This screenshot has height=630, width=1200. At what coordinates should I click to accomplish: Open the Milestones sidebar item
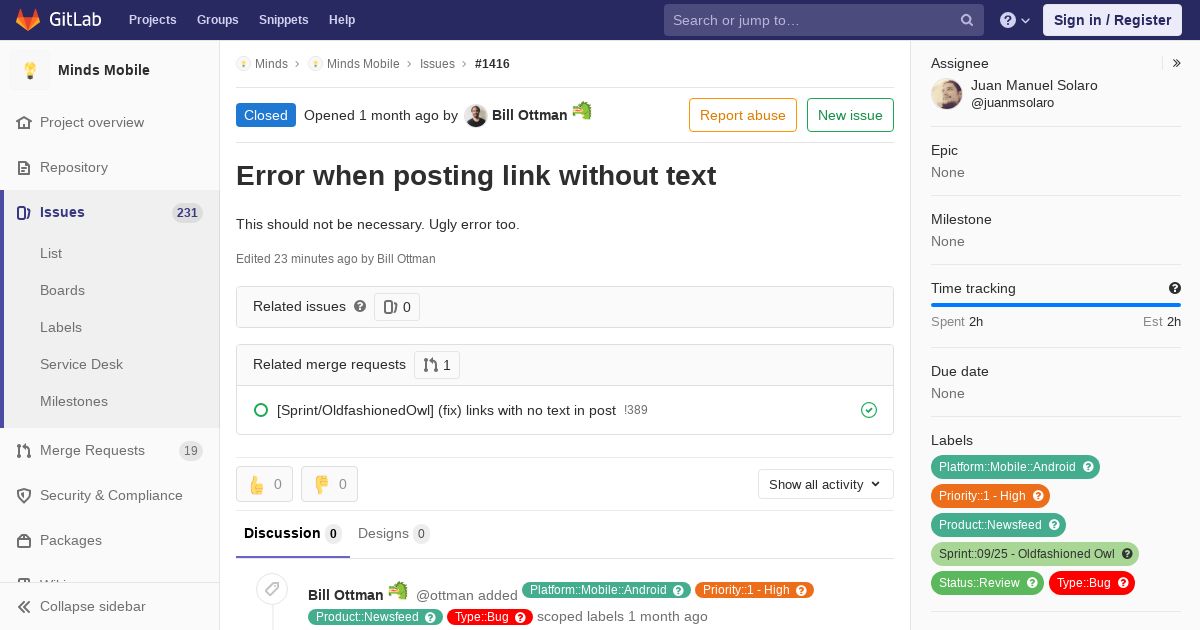coord(74,401)
